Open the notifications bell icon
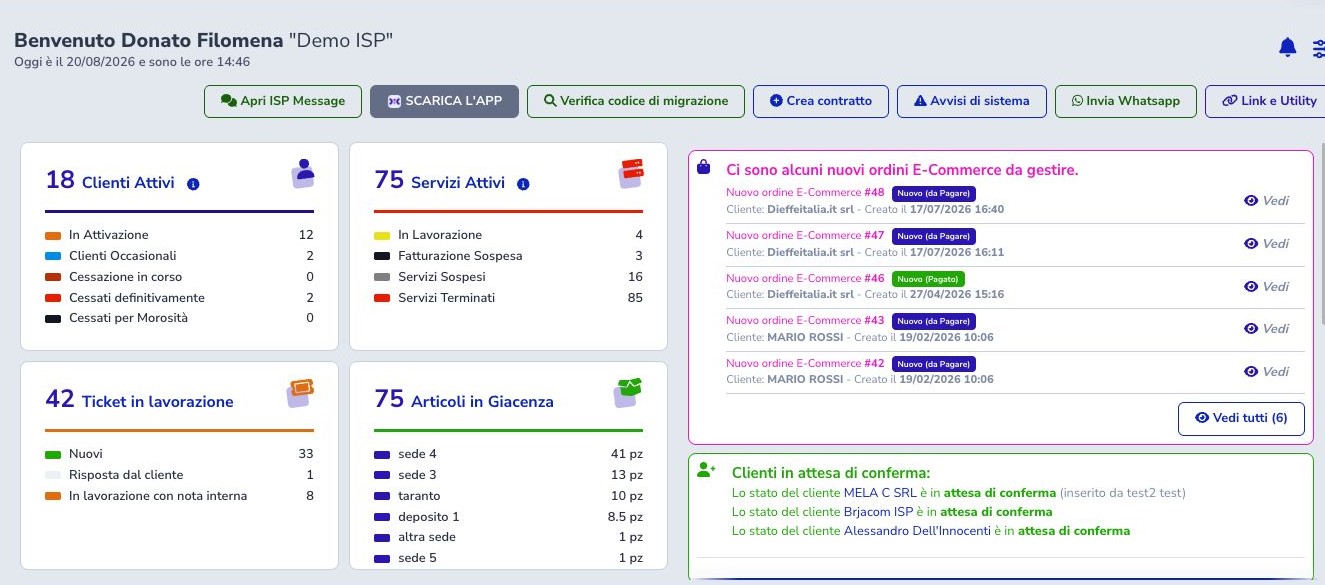 click(x=1288, y=47)
